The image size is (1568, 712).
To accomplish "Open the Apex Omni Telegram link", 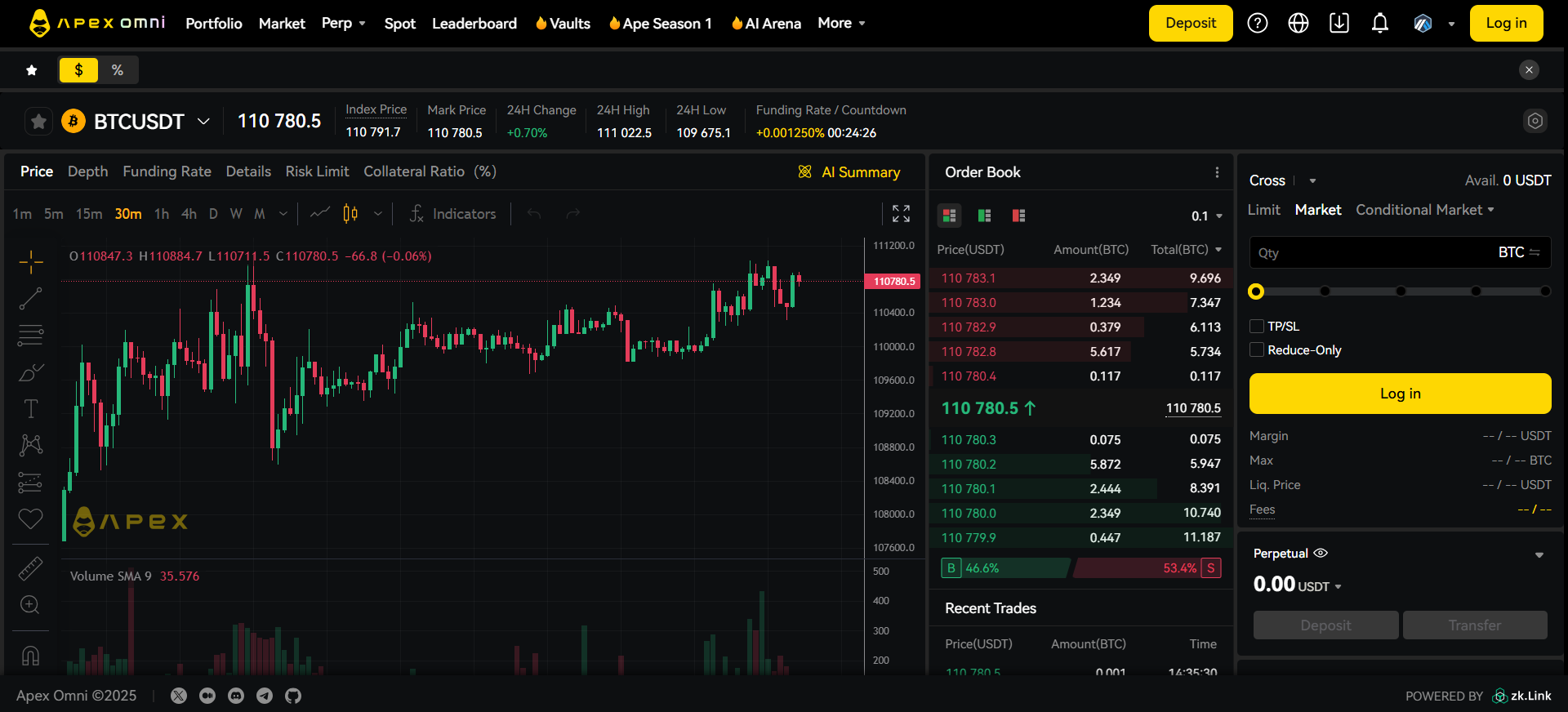I will tap(265, 696).
